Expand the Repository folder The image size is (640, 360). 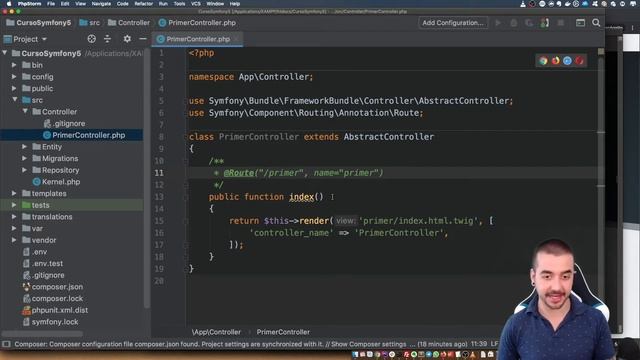tap(25, 170)
